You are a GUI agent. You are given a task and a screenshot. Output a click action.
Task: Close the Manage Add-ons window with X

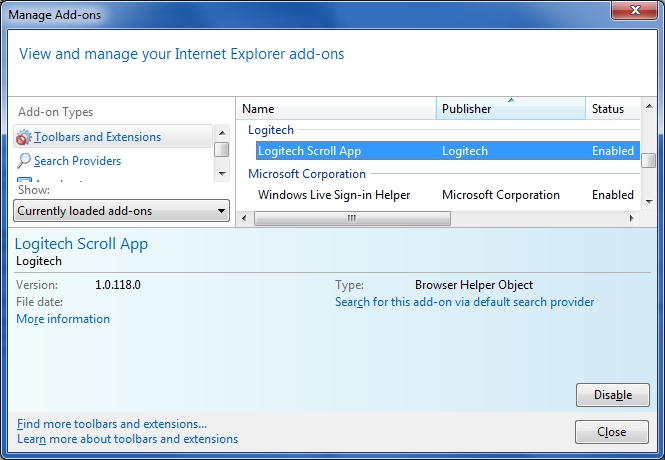[634, 9]
